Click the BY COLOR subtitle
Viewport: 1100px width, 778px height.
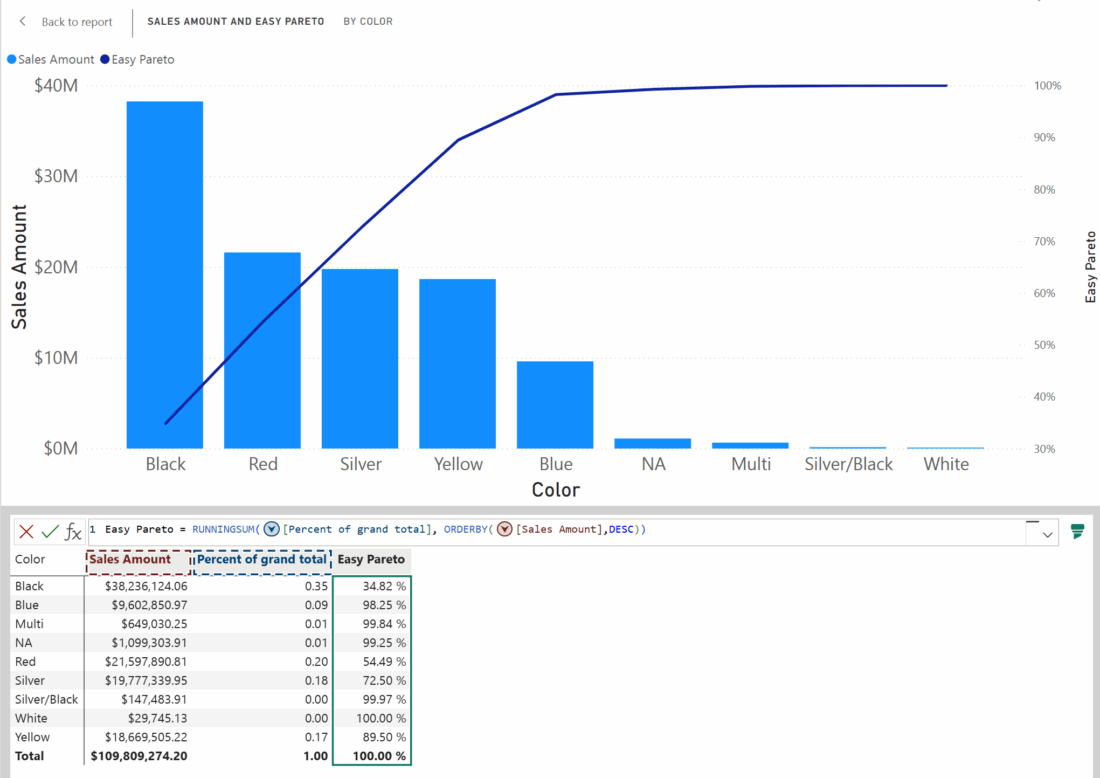[368, 22]
